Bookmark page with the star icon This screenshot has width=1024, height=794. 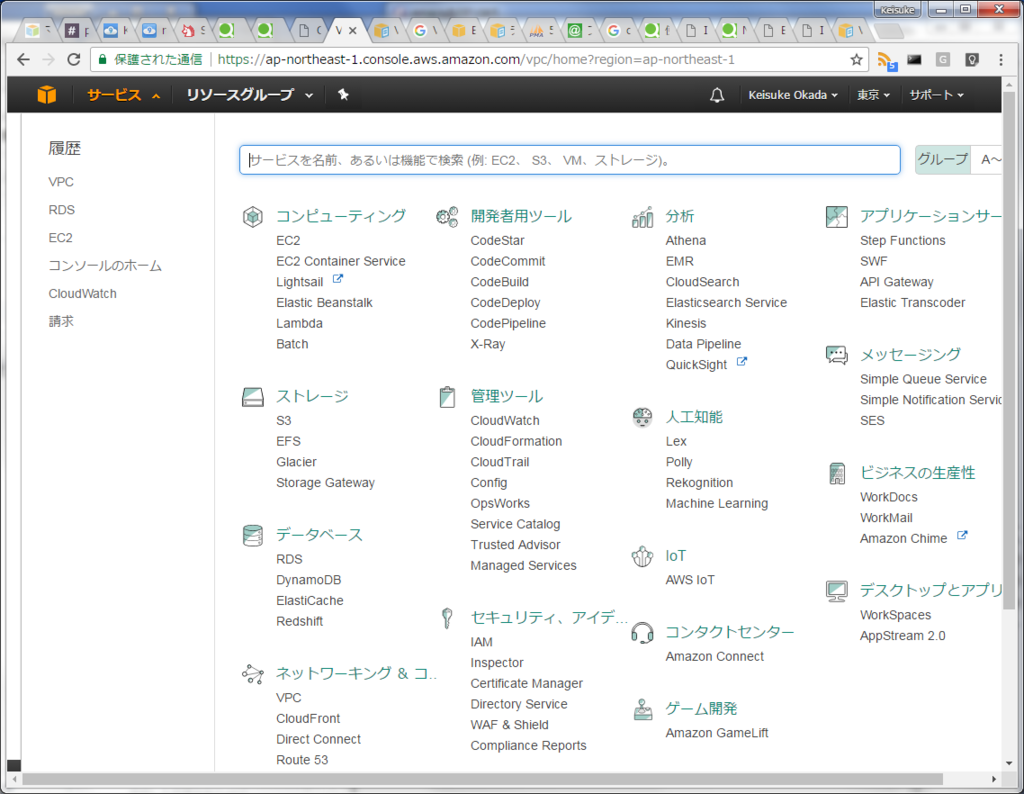(x=856, y=60)
